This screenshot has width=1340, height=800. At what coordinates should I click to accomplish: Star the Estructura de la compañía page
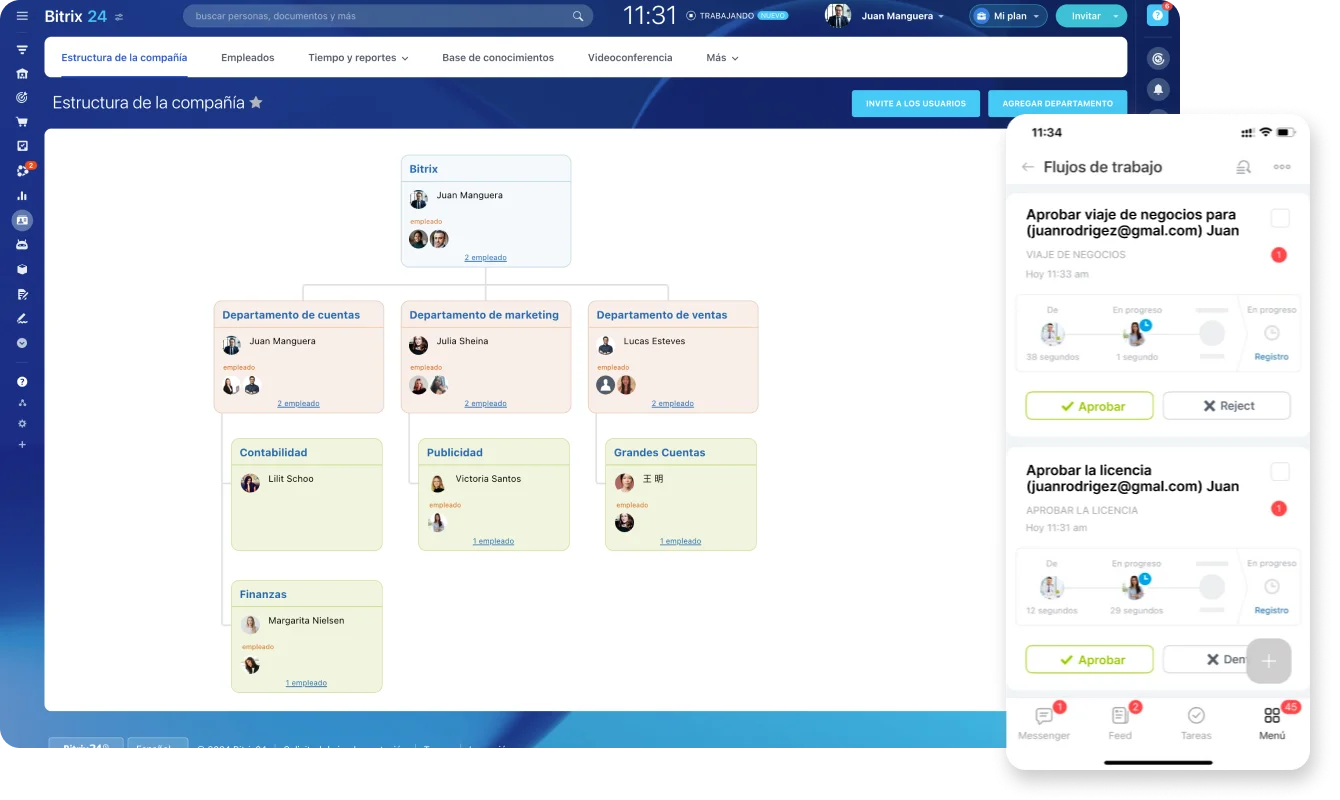[256, 102]
